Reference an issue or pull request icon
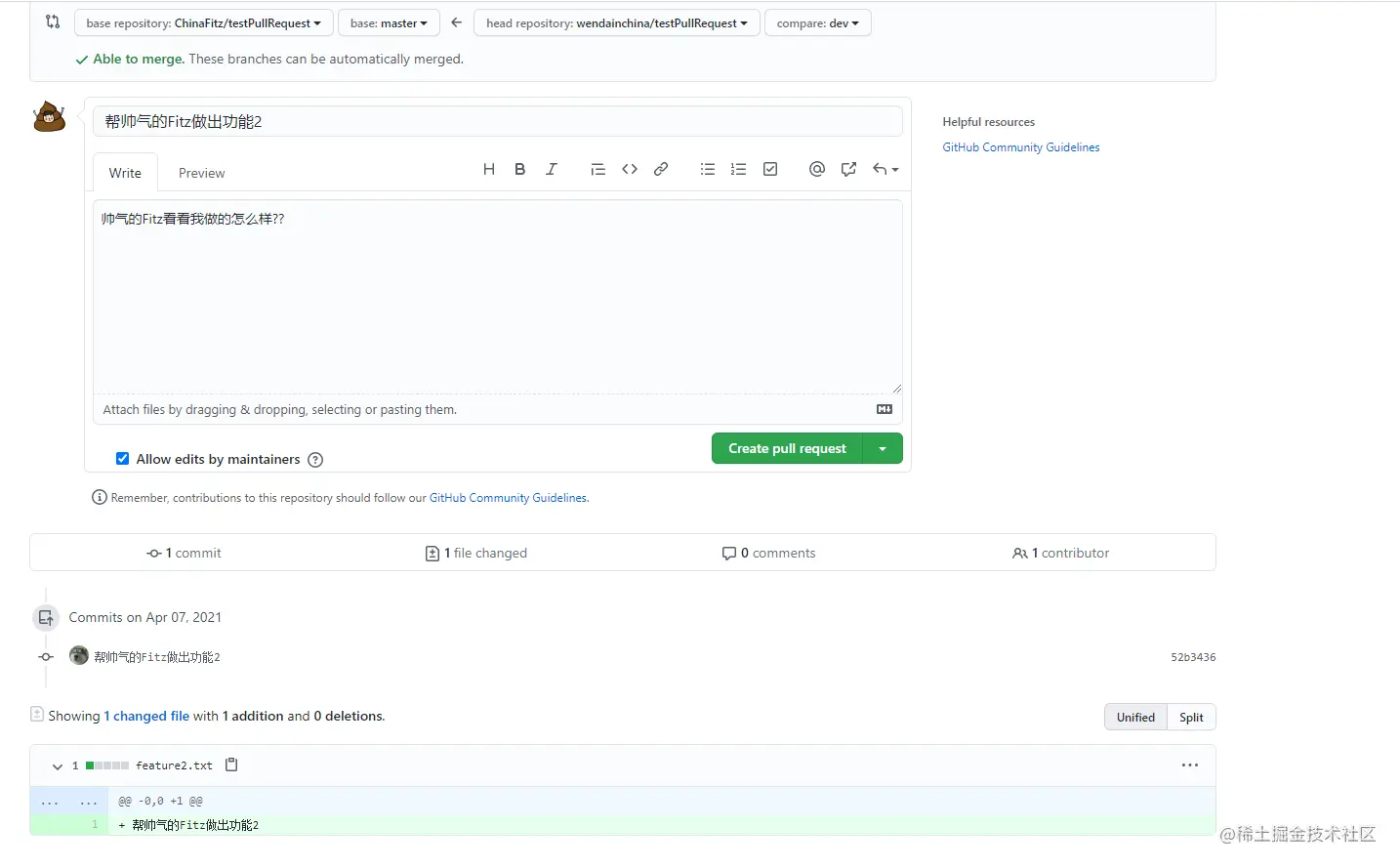Viewport: 1400px width, 868px height. (x=848, y=169)
